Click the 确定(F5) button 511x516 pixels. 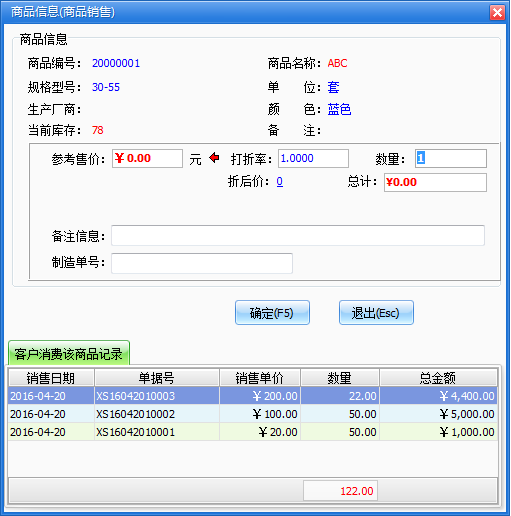pos(272,313)
